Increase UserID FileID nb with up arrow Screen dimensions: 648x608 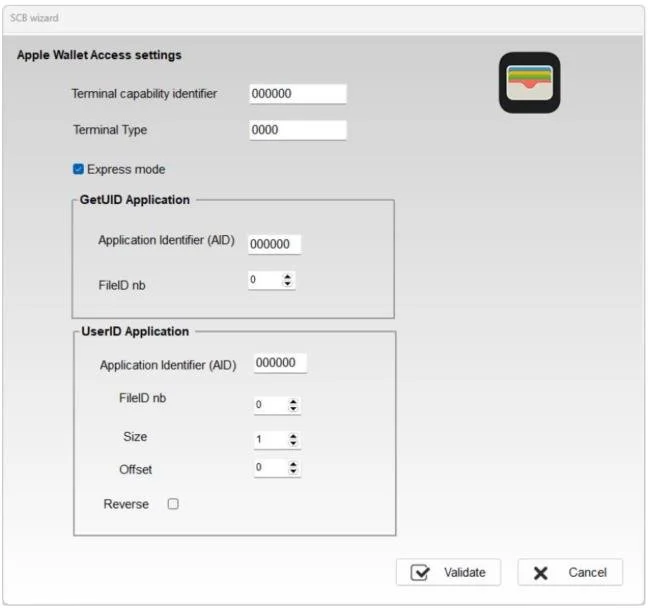pos(293,401)
